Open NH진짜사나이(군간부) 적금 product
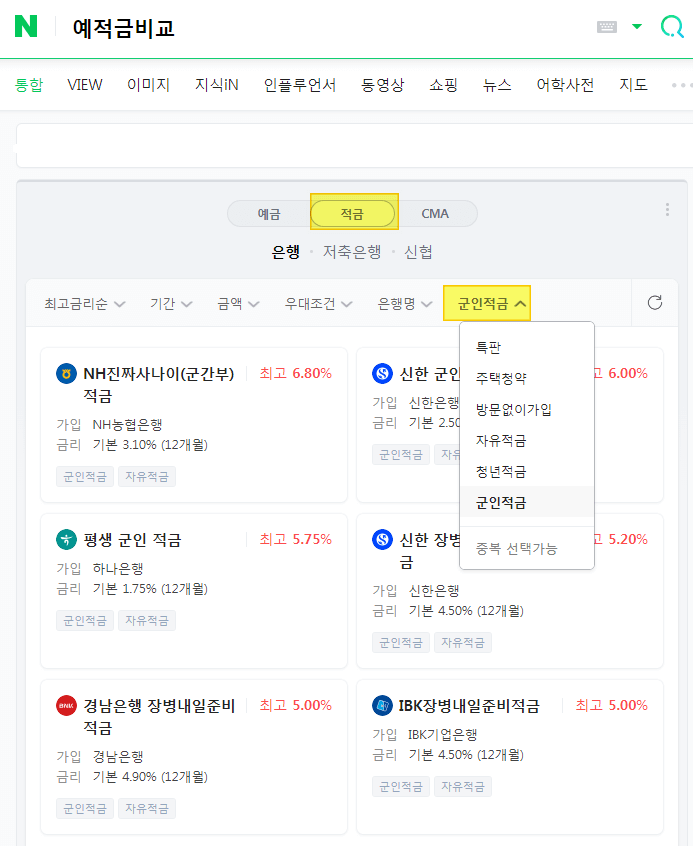Image resolution: width=693 pixels, height=846 pixels. (x=159, y=384)
